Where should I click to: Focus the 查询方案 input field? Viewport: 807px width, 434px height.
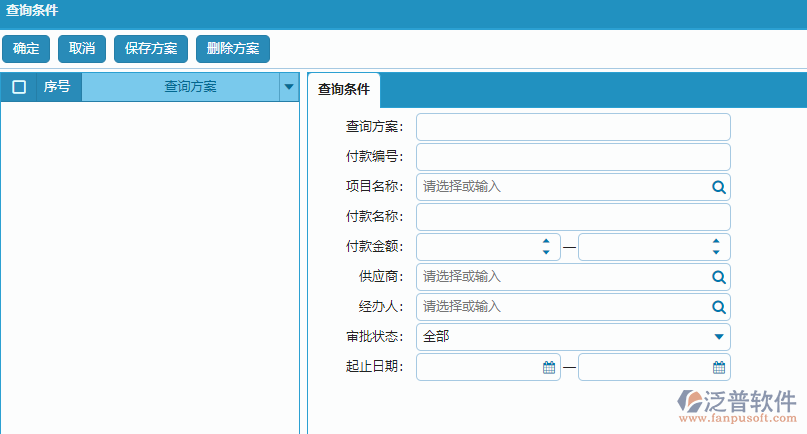click(573, 127)
